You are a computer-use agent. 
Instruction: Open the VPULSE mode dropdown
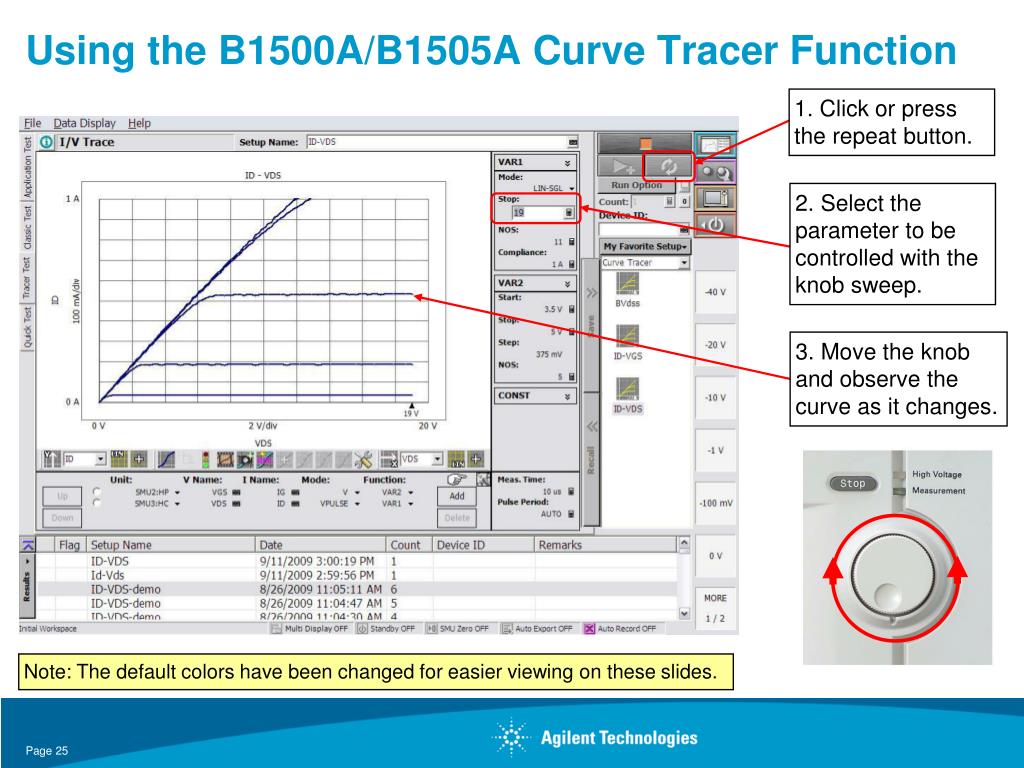click(x=357, y=504)
